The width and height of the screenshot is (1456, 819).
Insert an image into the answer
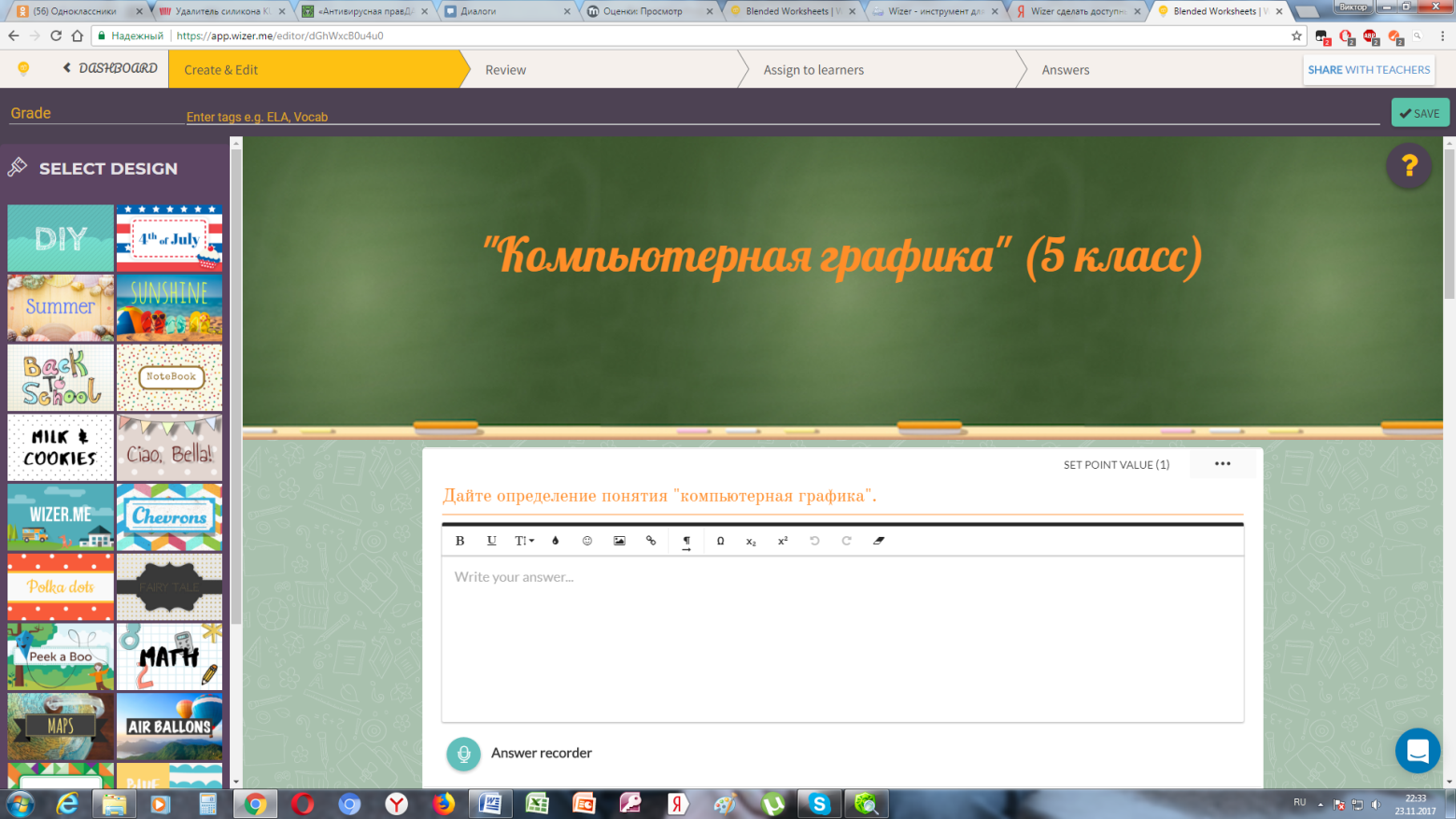619,541
